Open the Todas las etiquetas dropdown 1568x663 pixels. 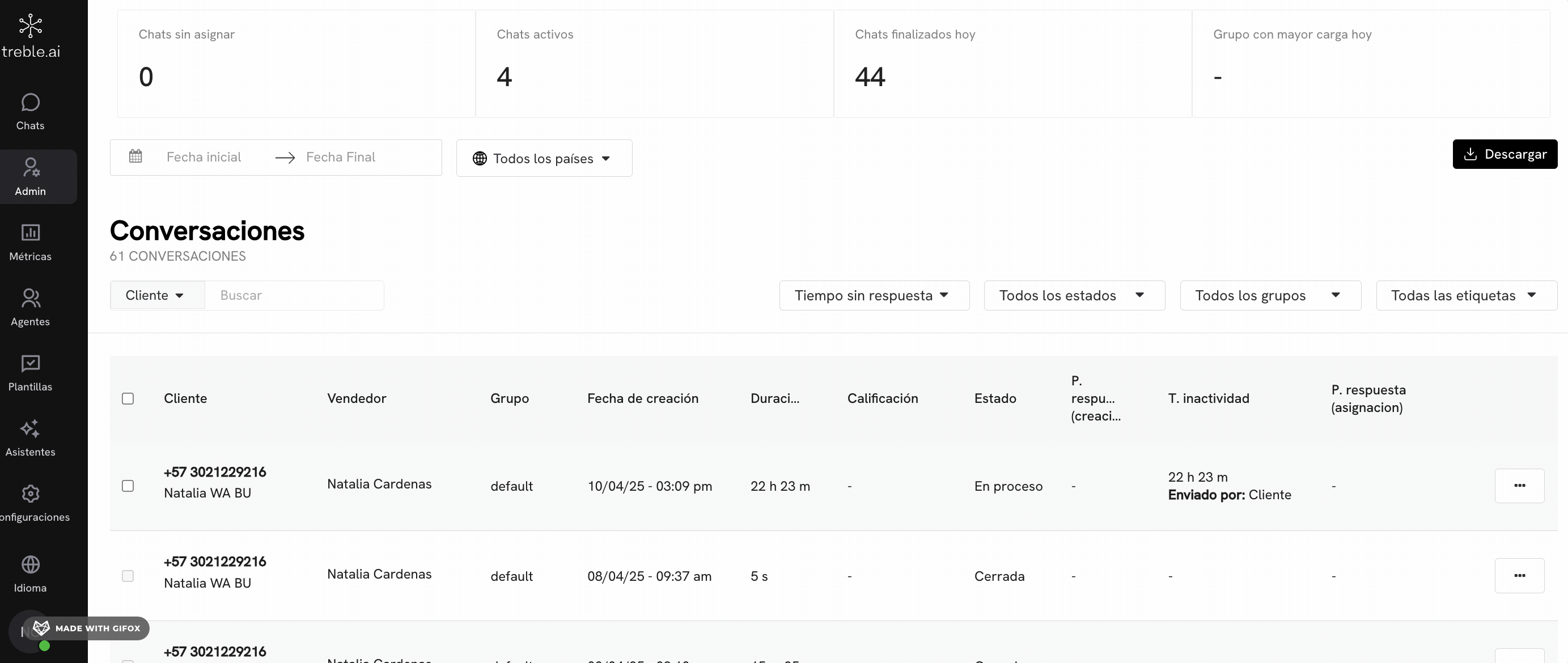point(1466,296)
